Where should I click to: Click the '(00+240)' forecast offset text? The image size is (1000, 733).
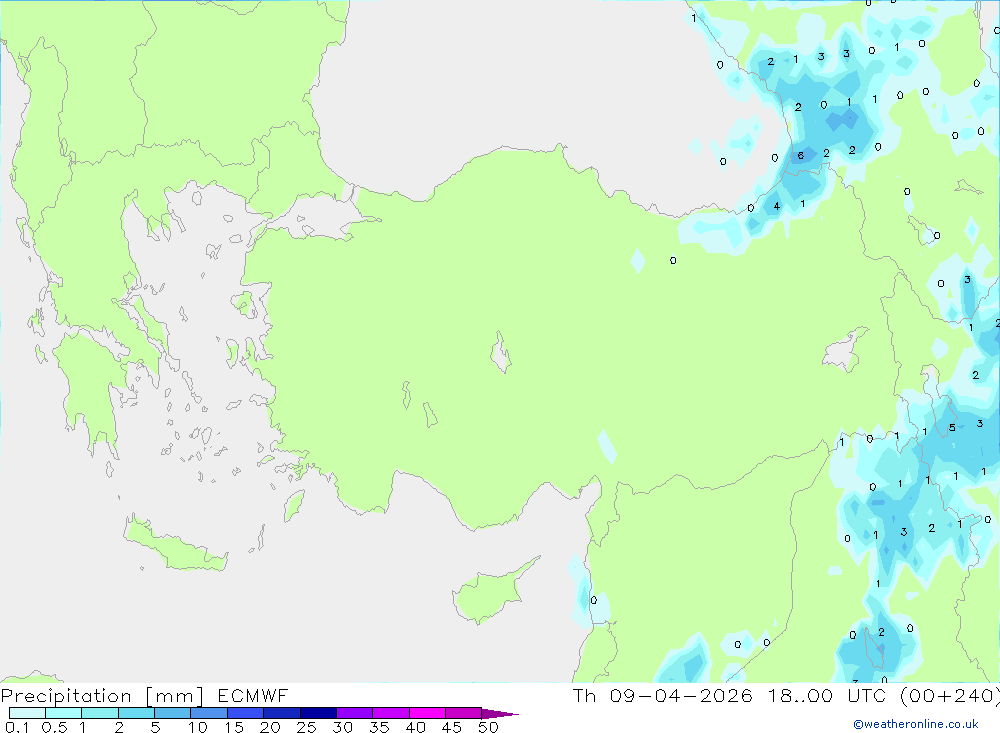click(x=950, y=695)
